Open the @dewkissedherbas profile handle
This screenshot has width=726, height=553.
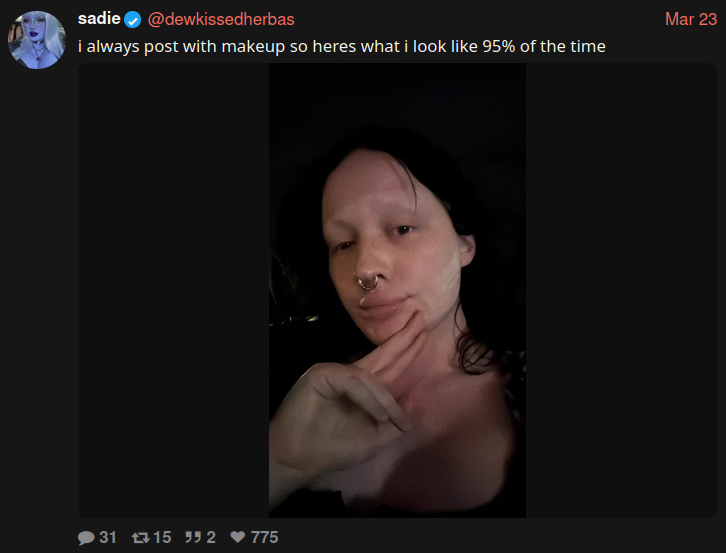pos(221,19)
